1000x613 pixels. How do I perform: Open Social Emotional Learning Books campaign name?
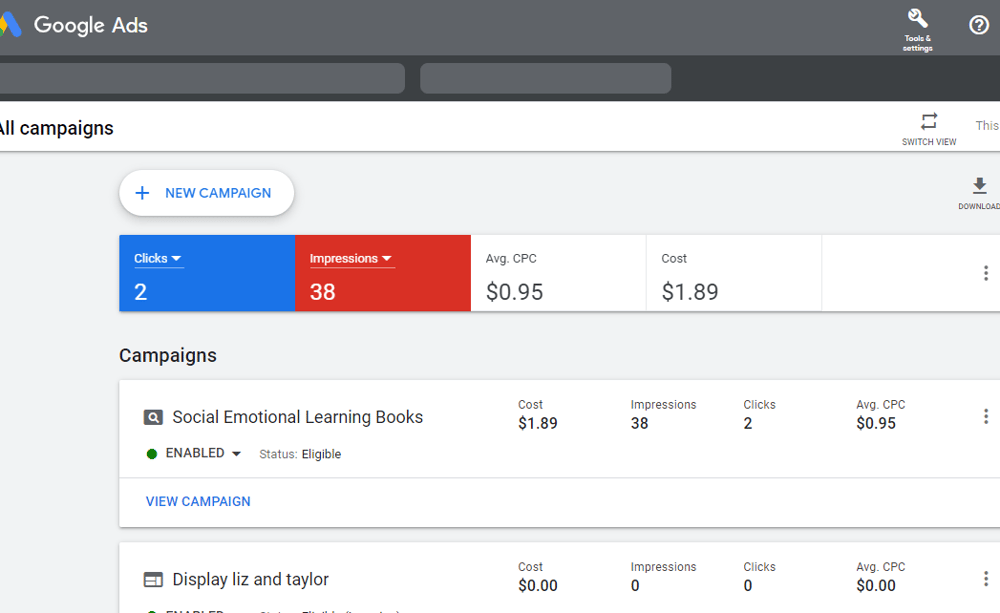coord(297,417)
